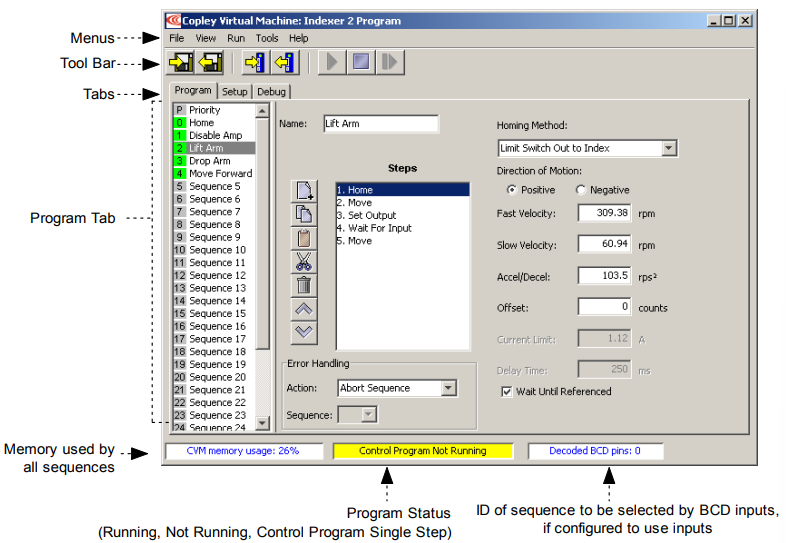This screenshot has height=543, width=786.
Task: Click Control Program Not Running status
Action: pos(423,451)
